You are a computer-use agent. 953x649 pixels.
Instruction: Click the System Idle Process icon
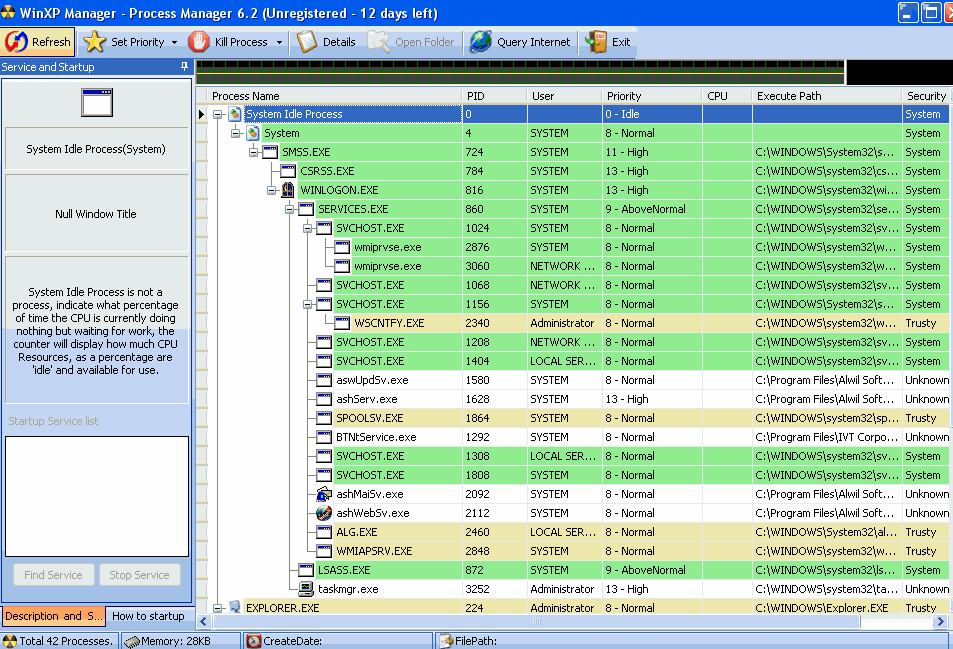(235, 114)
